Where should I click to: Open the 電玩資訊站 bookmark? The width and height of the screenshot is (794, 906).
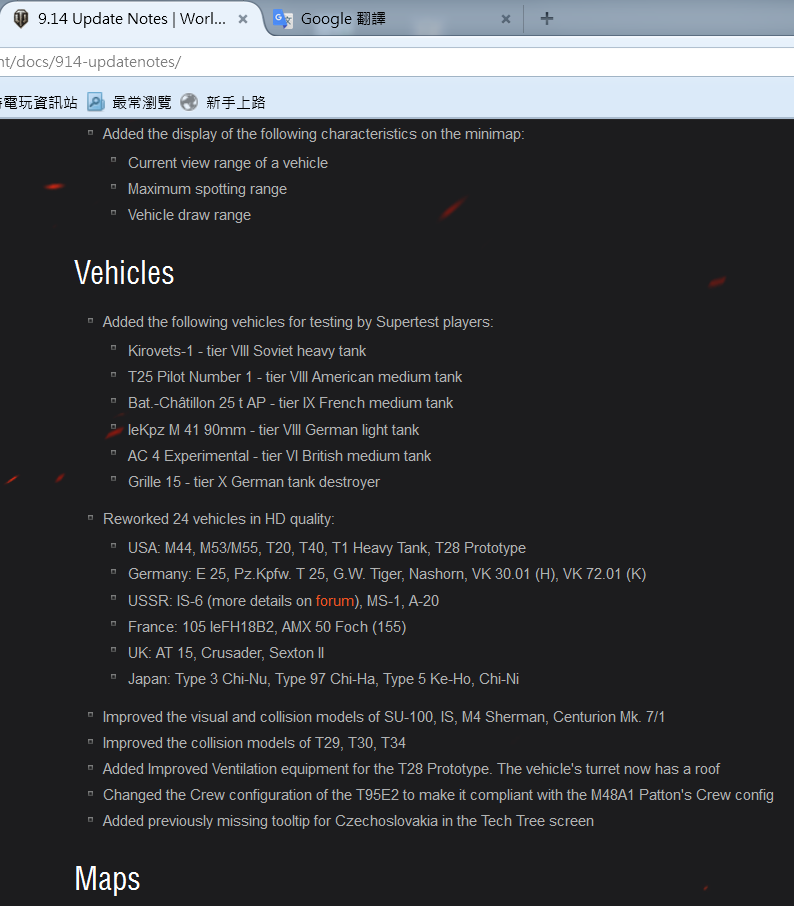[40, 102]
